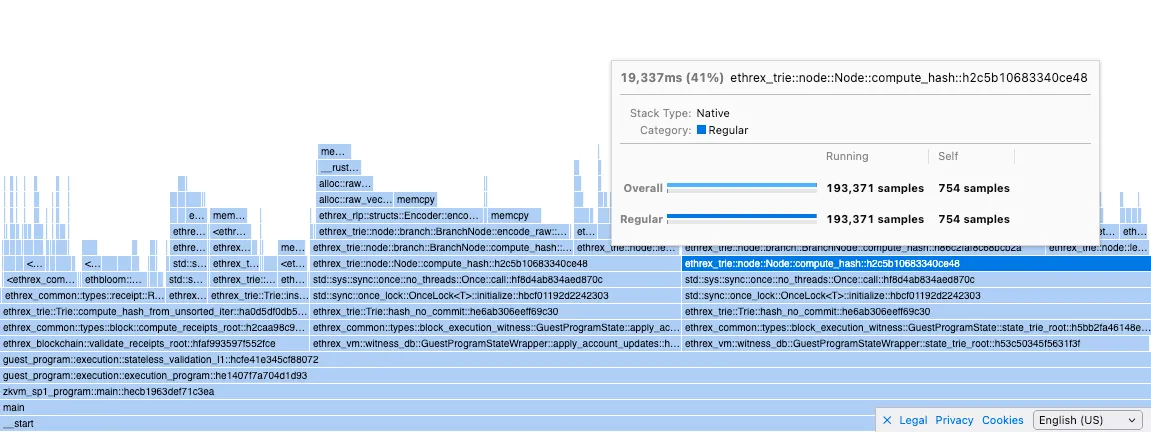Open the Legal link
Viewport: 1151px width, 432px height.
tap(913, 421)
